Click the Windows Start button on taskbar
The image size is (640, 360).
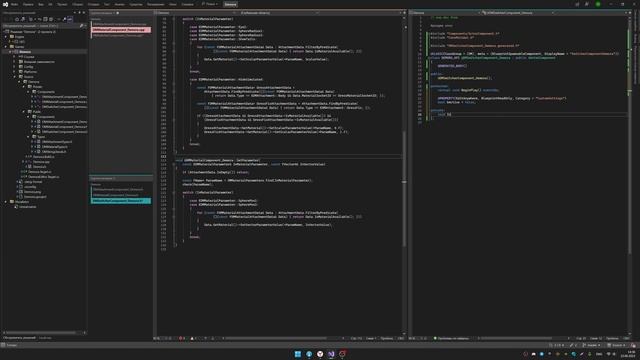(x=298, y=354)
